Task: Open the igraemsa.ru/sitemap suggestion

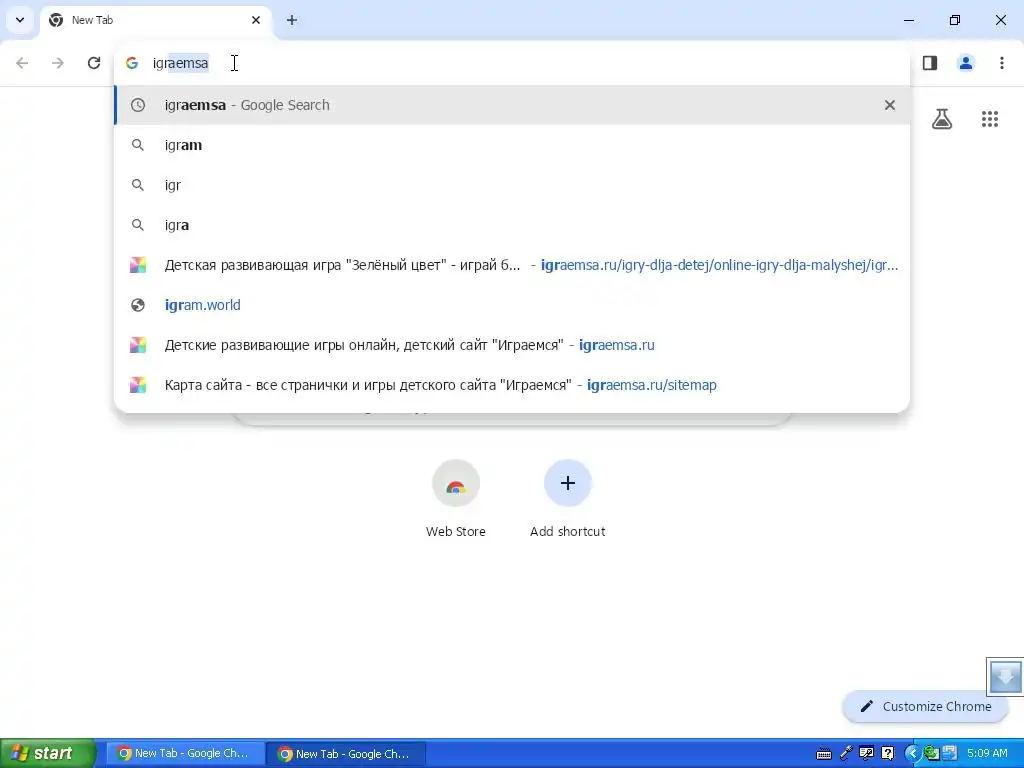Action: (512, 385)
